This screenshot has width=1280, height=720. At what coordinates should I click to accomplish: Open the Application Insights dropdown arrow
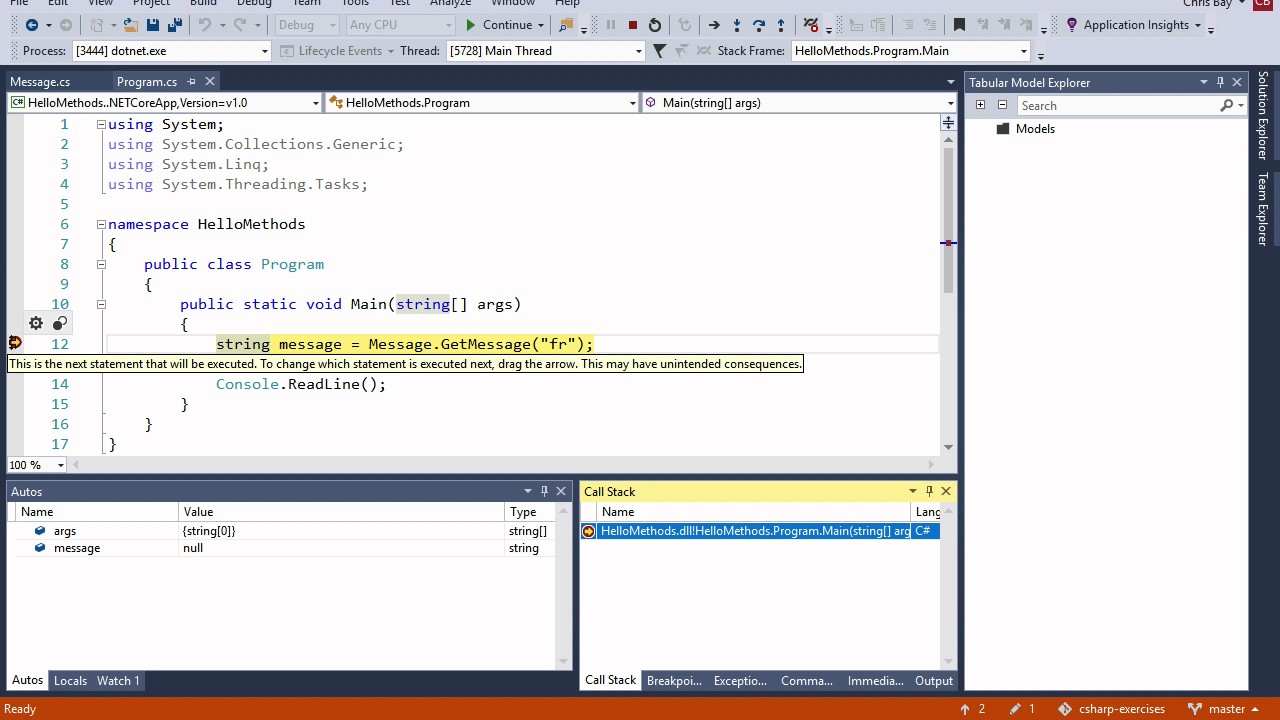1197,25
